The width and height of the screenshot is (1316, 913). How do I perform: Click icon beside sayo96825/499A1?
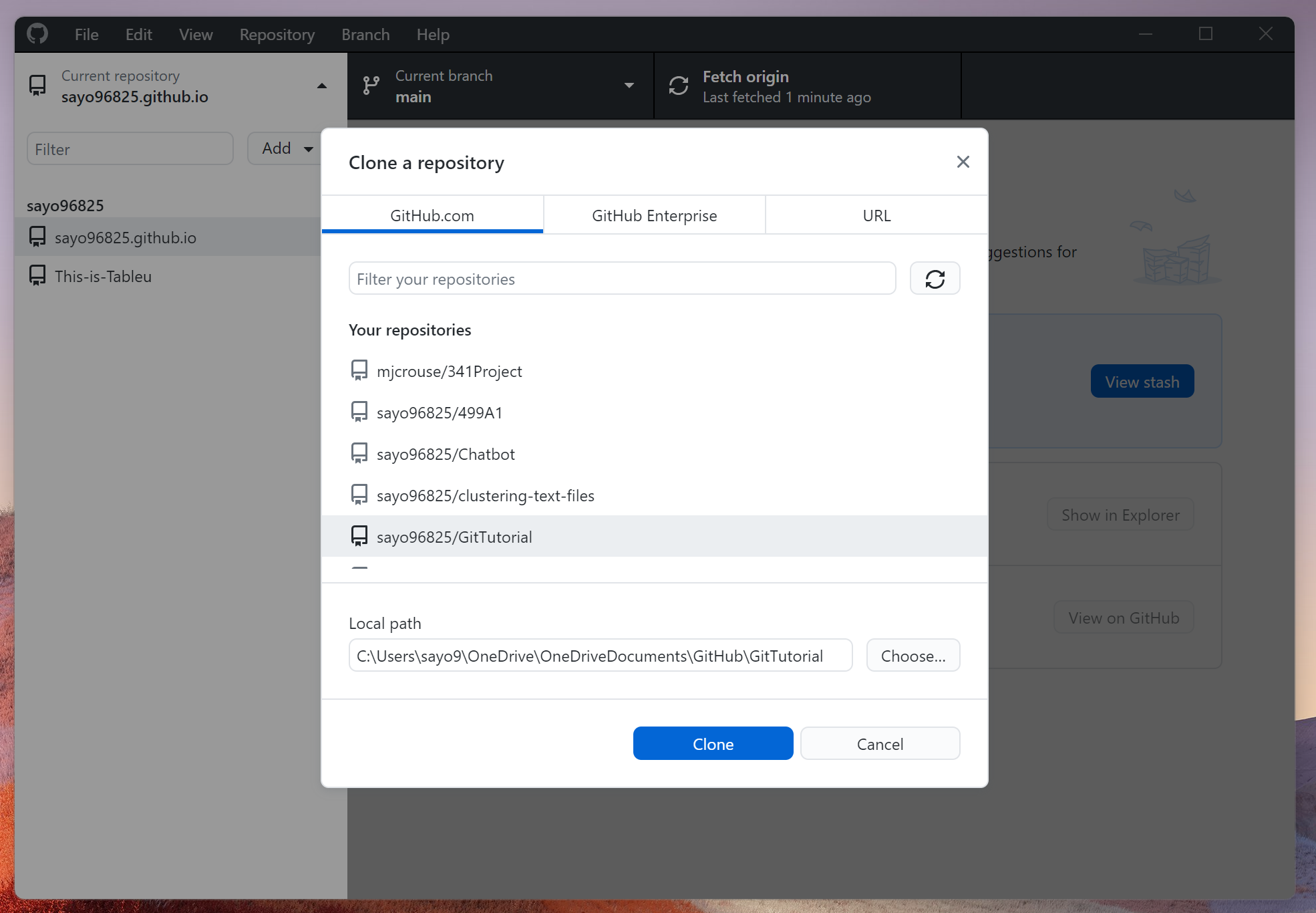[x=359, y=412]
